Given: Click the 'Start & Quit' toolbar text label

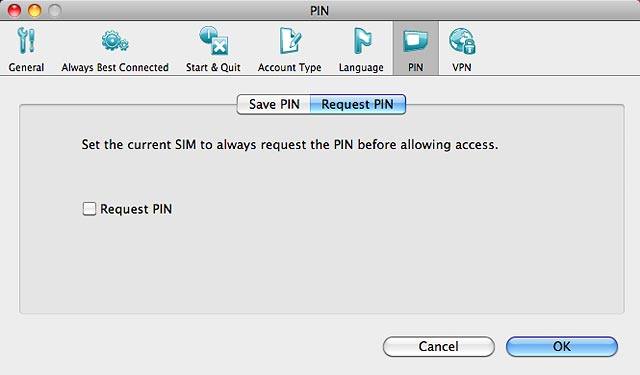Looking at the screenshot, I should click(213, 67).
